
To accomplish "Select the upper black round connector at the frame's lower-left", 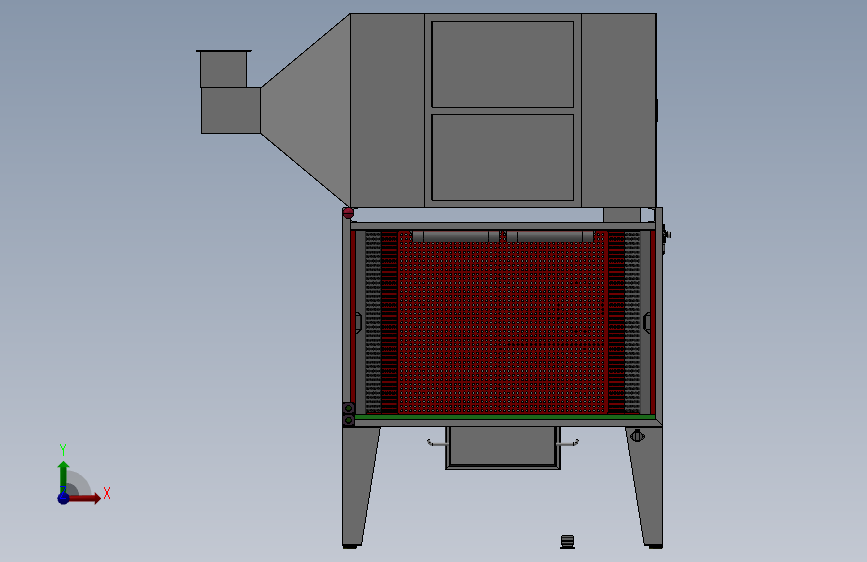I will click(348, 409).
